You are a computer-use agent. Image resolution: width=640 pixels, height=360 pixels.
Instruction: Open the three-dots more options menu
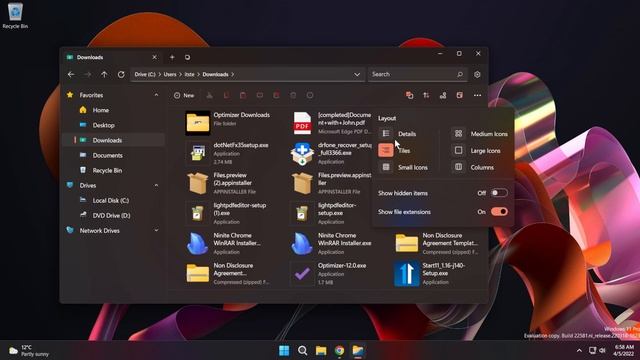[477, 95]
